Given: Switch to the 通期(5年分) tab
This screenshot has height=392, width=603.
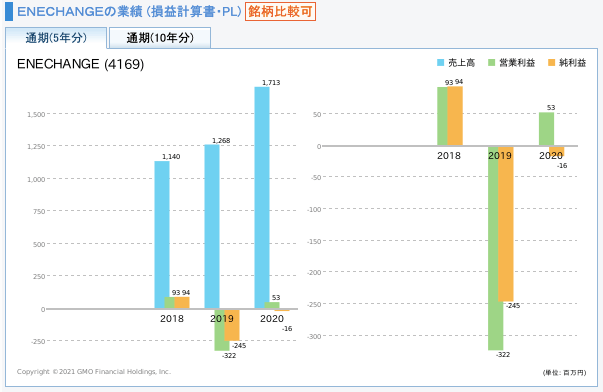Looking at the screenshot, I should pyautogui.click(x=56, y=38).
